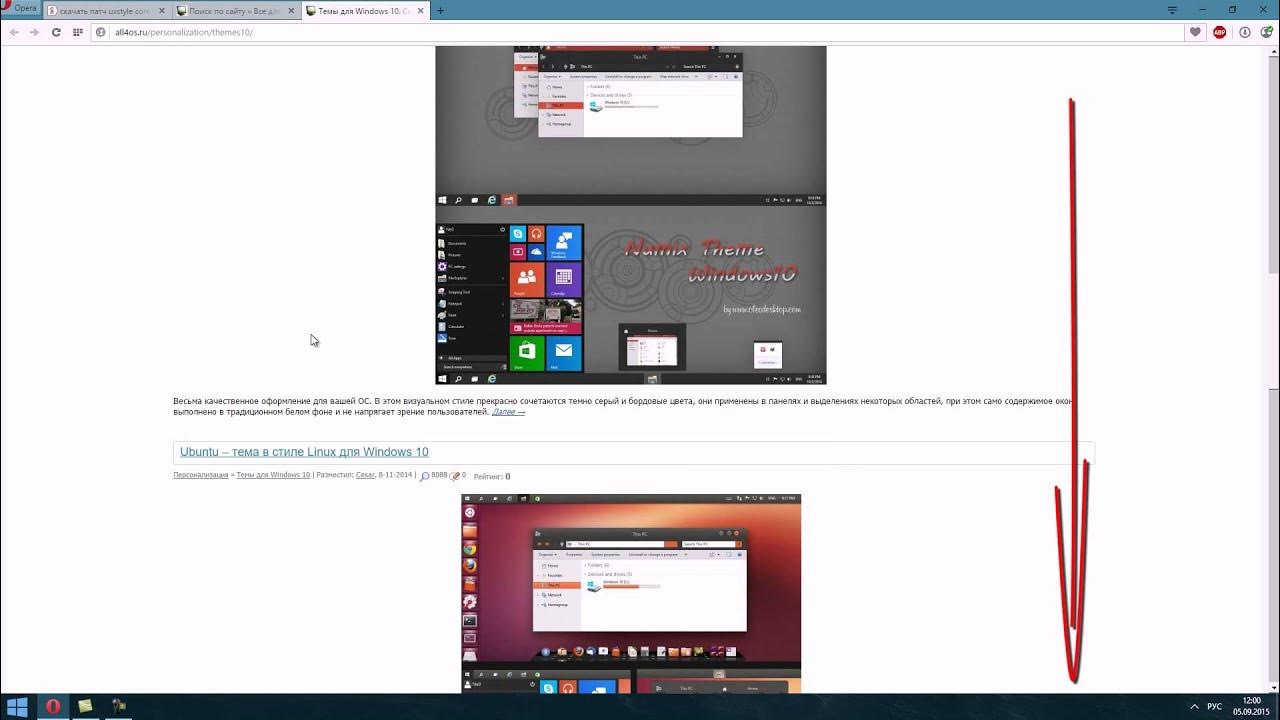The image size is (1280, 720).
Task: Click the site info globe icon
Action: 102,32
